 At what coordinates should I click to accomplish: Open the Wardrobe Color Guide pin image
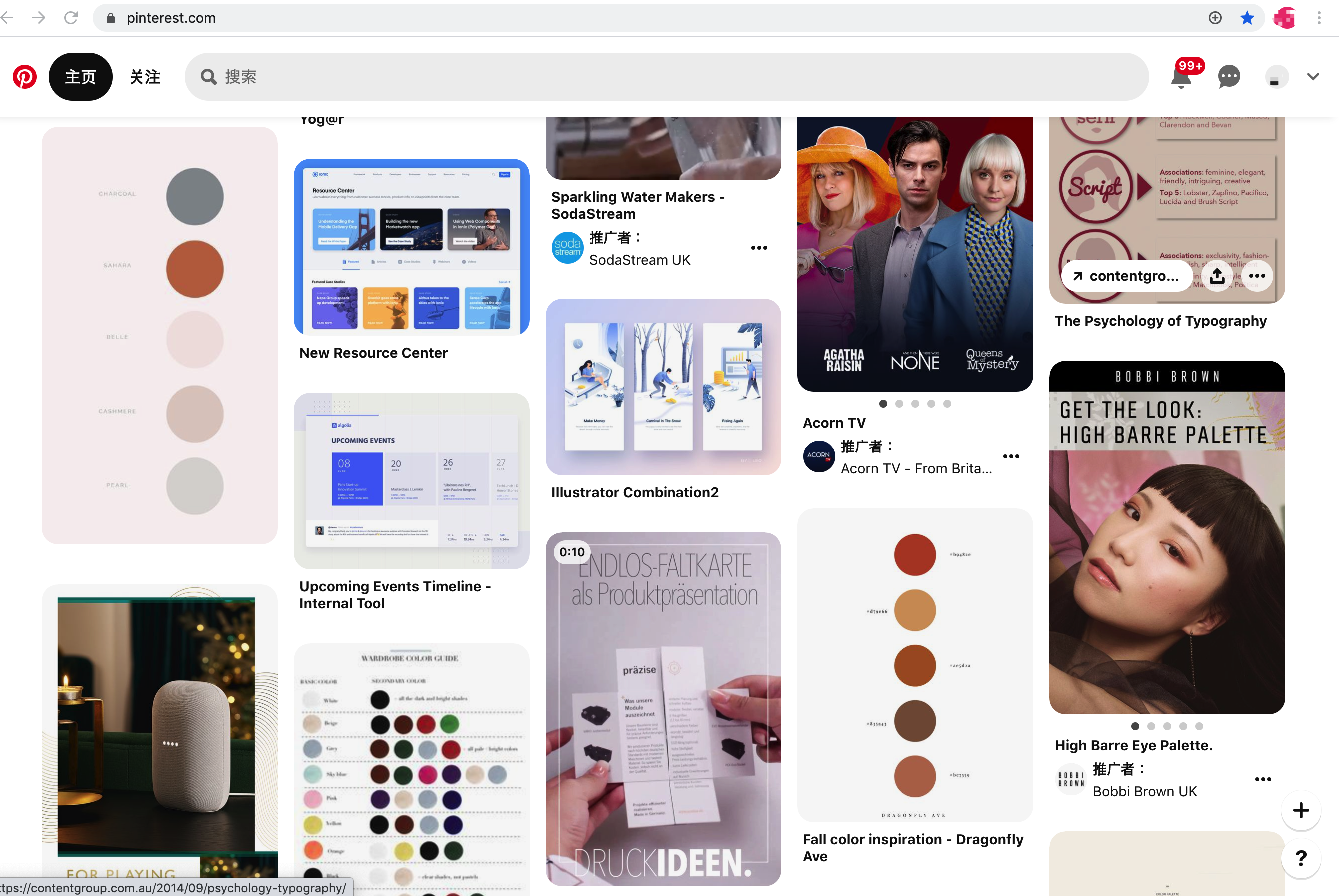(x=412, y=769)
